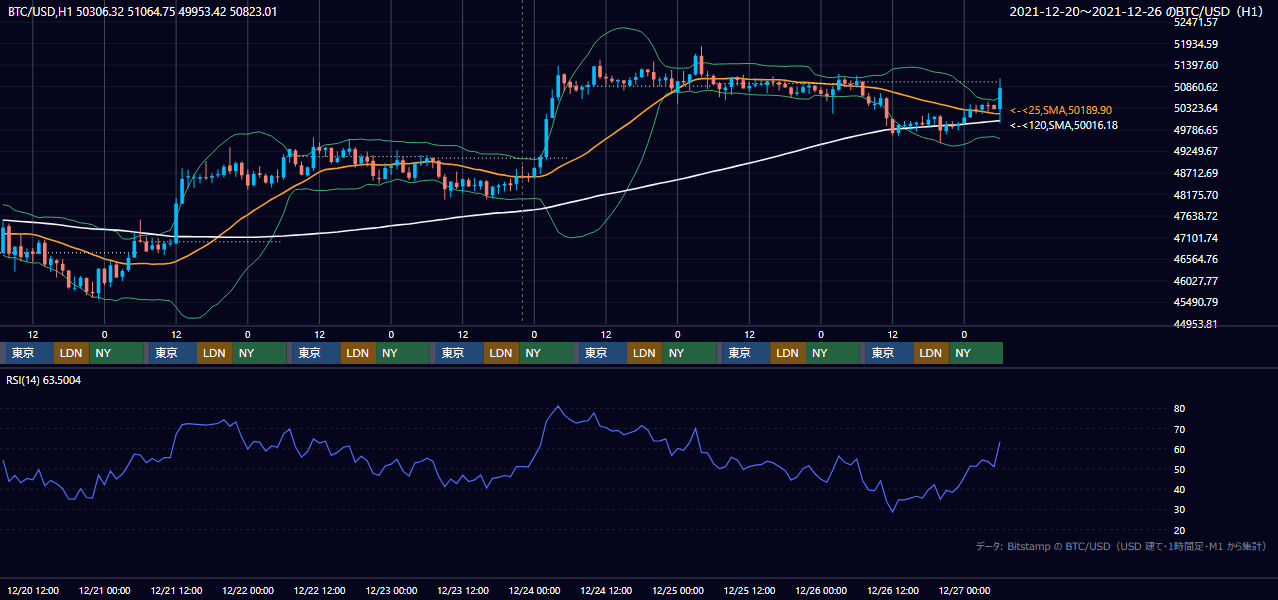Select the 120 SMA label 50016.18
The image size is (1278, 600).
pyautogui.click(x=1064, y=126)
